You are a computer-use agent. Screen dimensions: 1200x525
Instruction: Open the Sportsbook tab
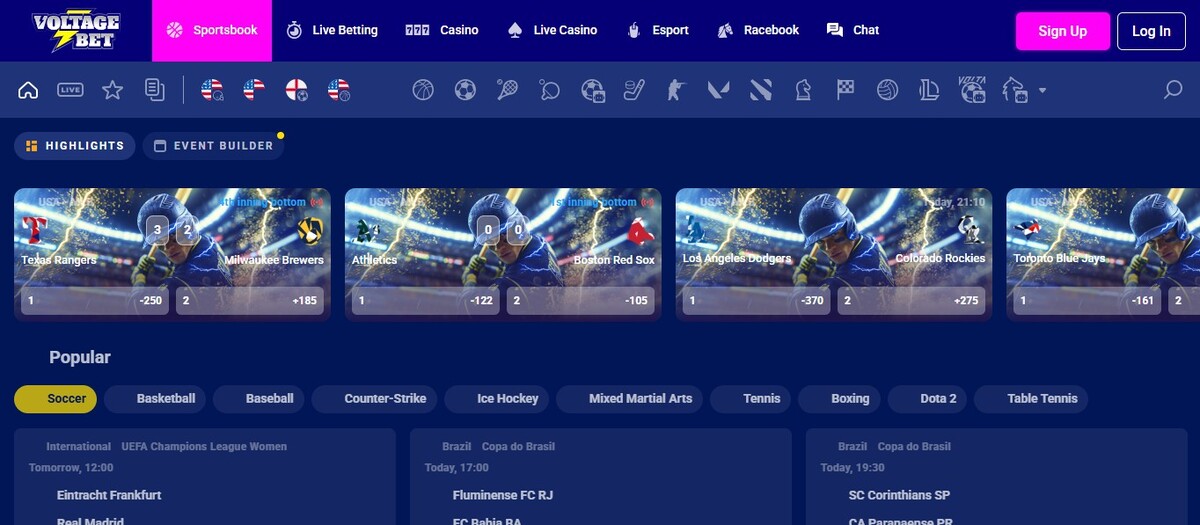211,30
